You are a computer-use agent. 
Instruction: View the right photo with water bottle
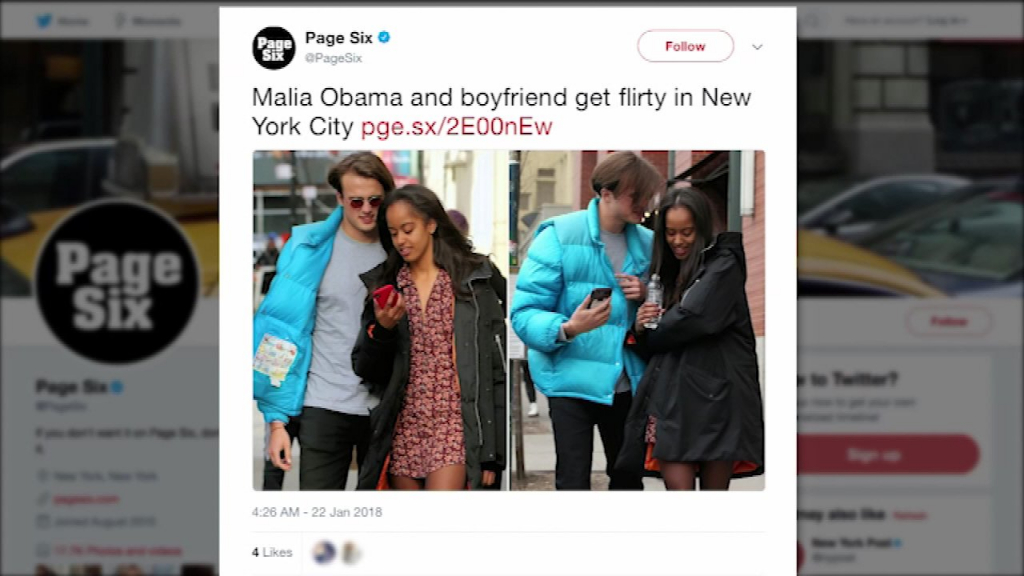[x=637, y=320]
